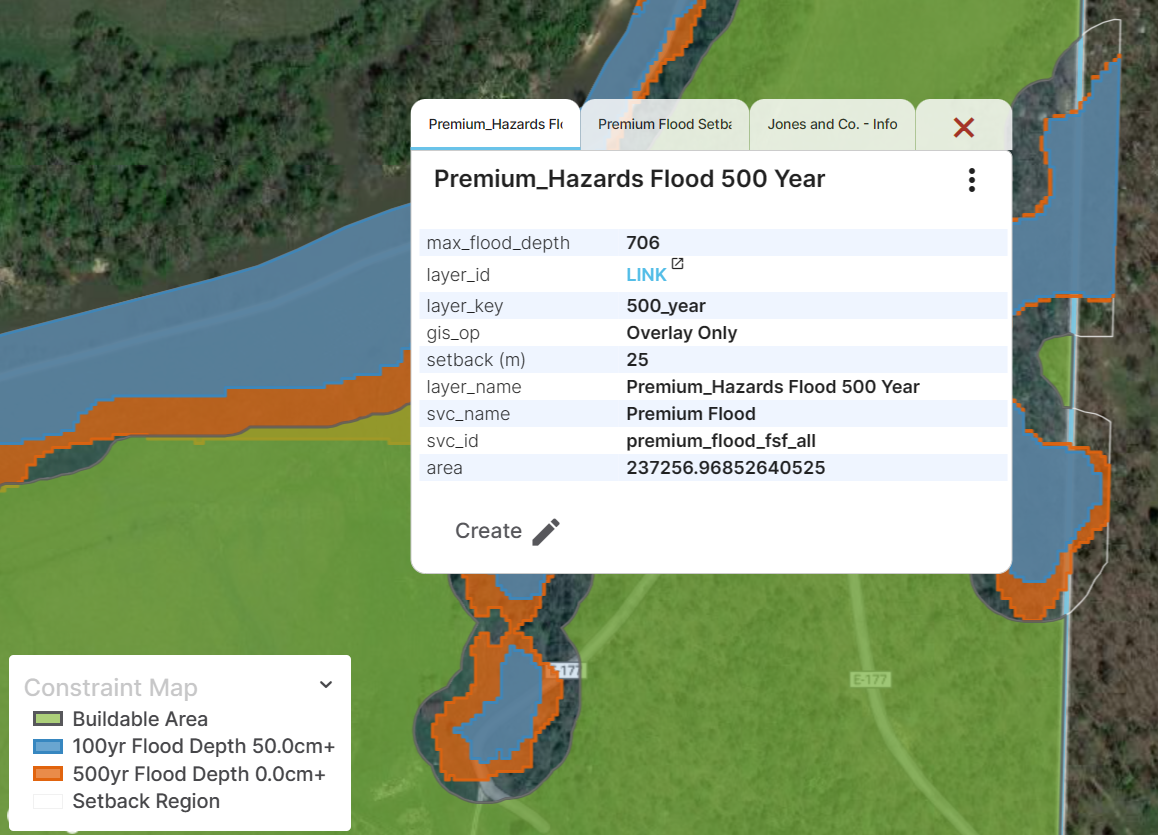The image size is (1158, 835).
Task: Select the Setback Region legend swatch
Action: 49,800
